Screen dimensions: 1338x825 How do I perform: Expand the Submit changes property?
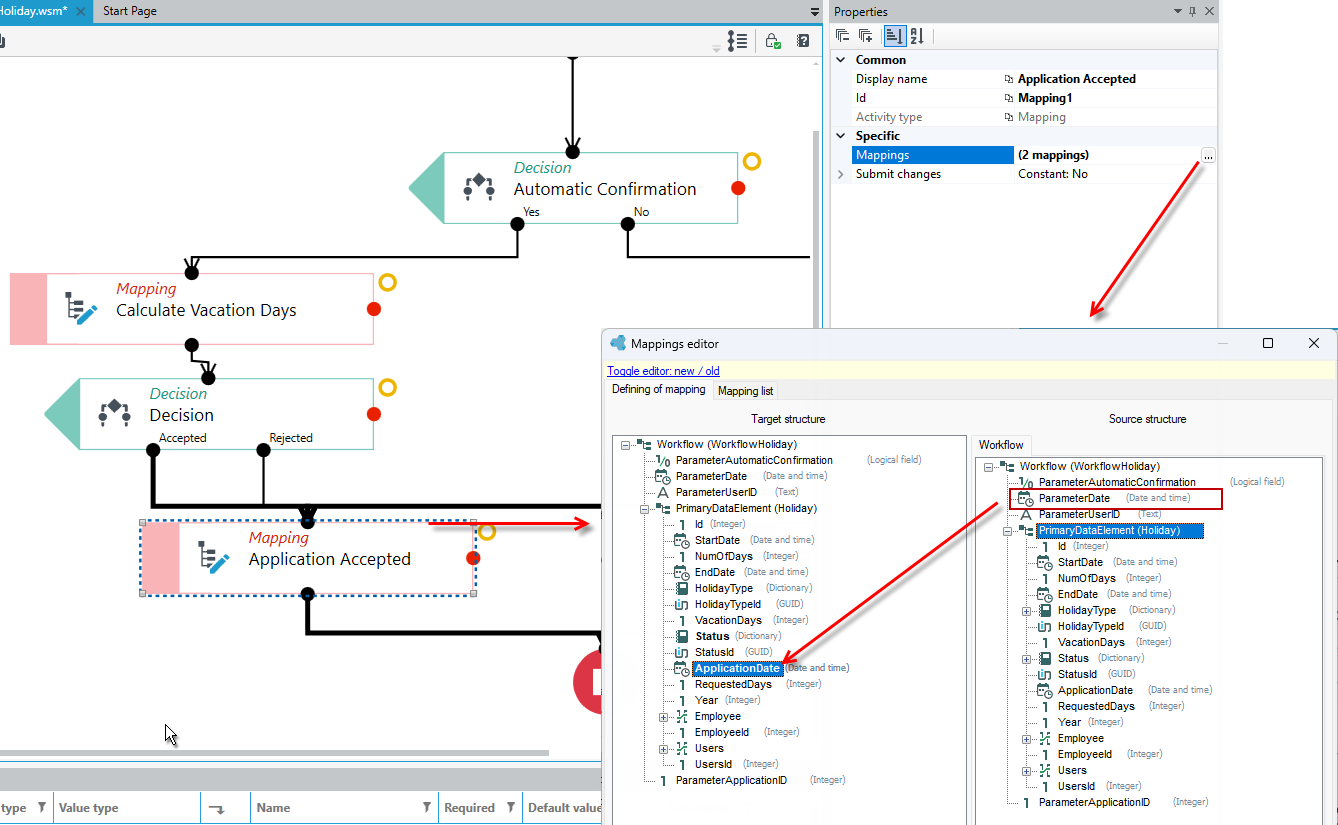click(841, 174)
